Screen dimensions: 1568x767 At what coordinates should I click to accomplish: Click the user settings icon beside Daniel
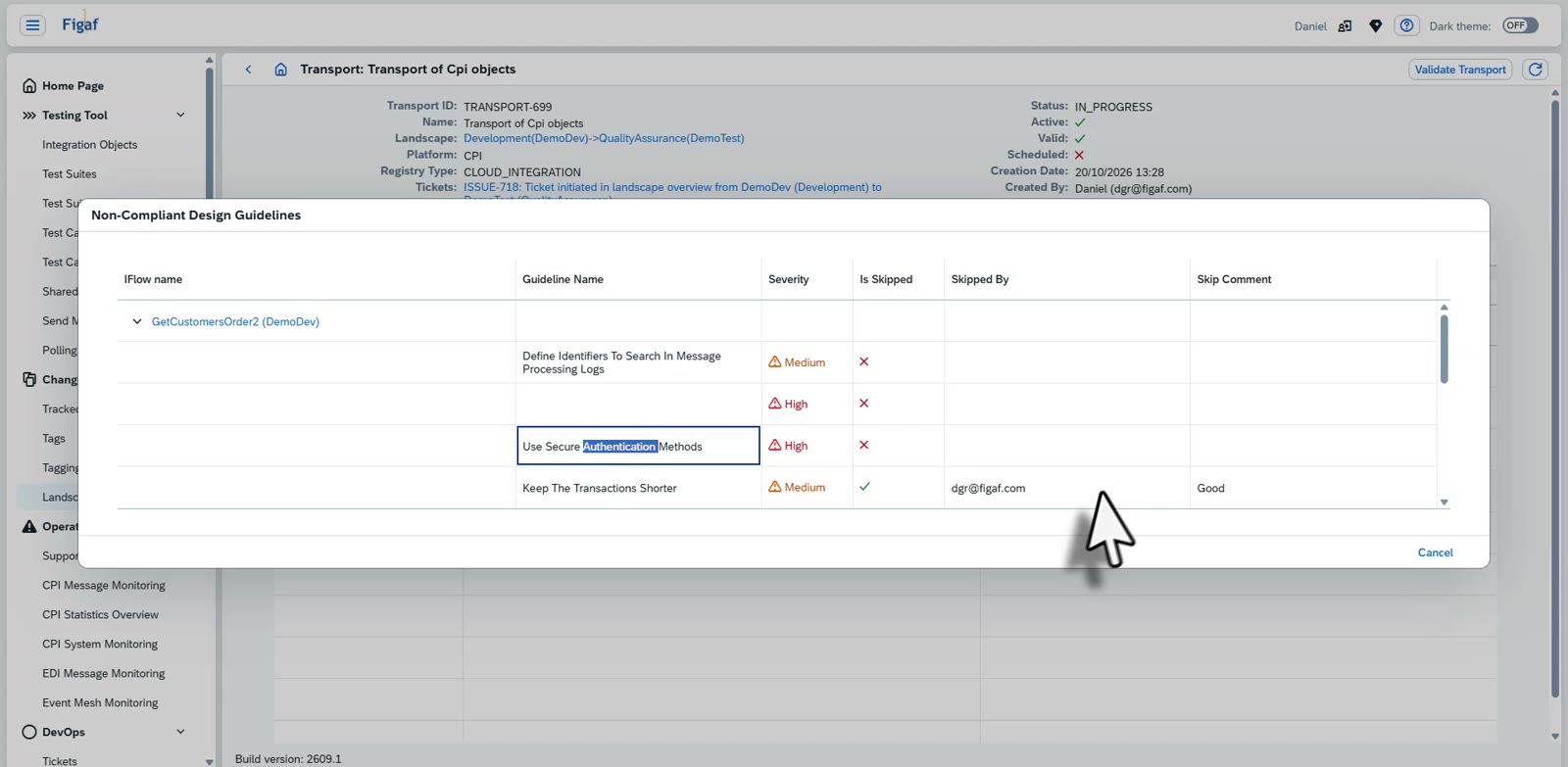click(1345, 26)
